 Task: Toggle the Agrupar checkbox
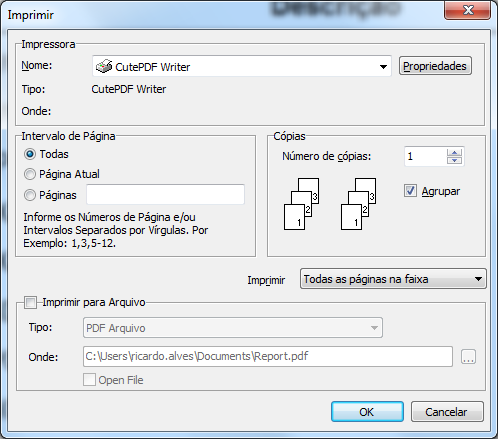click(x=410, y=191)
